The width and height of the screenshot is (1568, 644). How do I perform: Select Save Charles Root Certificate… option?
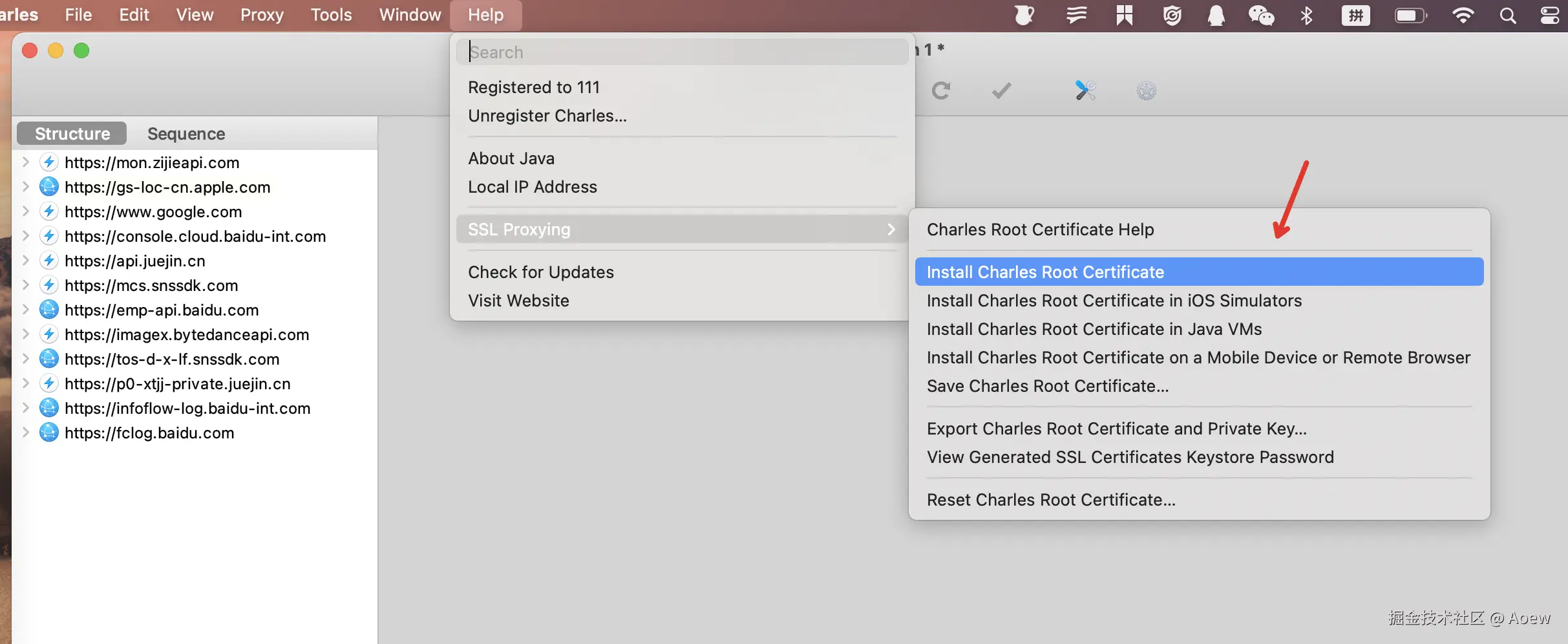tap(1047, 386)
